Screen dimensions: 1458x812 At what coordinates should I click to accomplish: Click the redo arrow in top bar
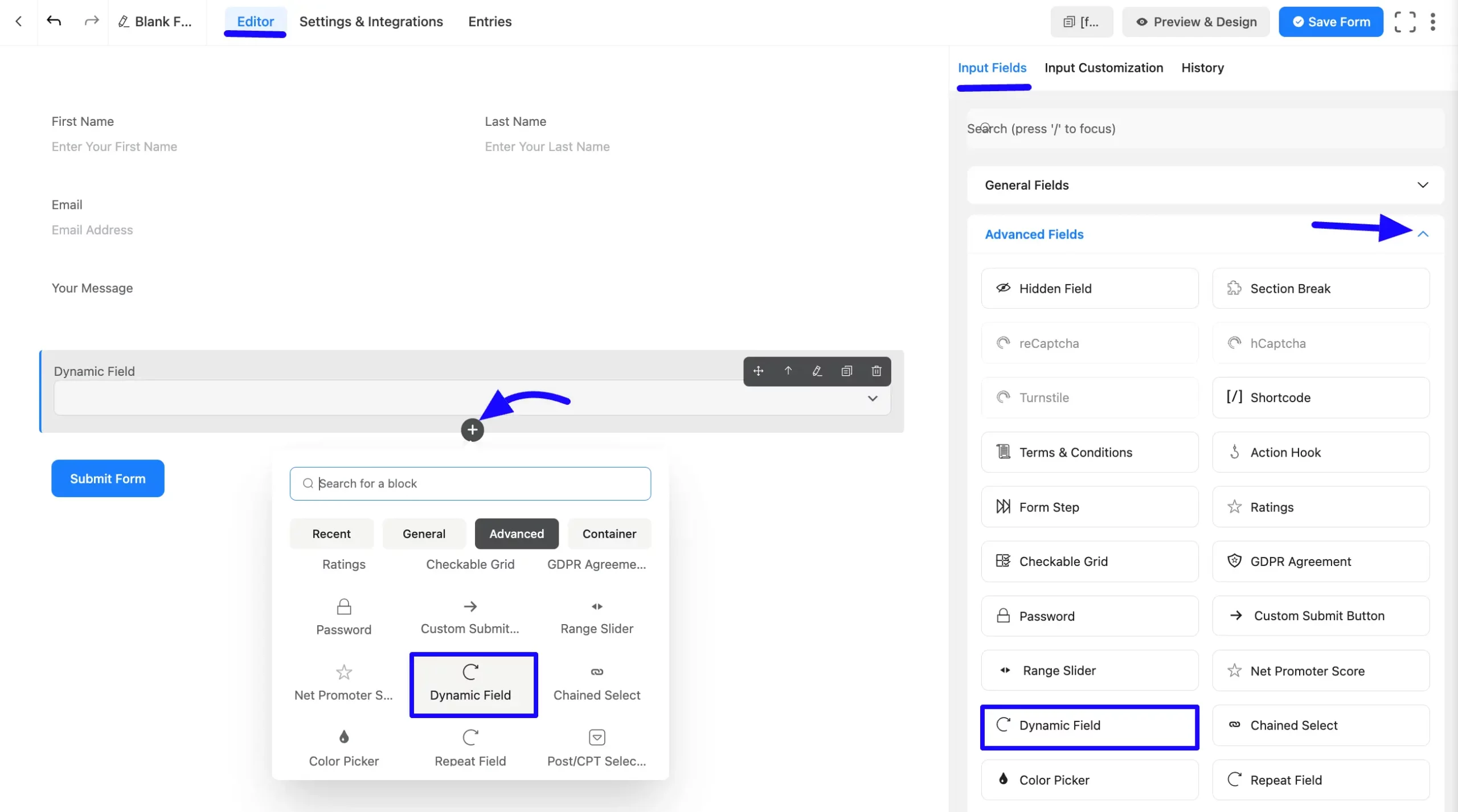coord(91,22)
